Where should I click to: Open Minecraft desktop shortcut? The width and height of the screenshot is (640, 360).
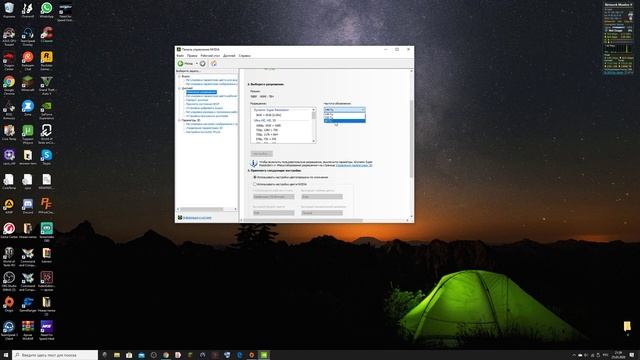pos(28,84)
